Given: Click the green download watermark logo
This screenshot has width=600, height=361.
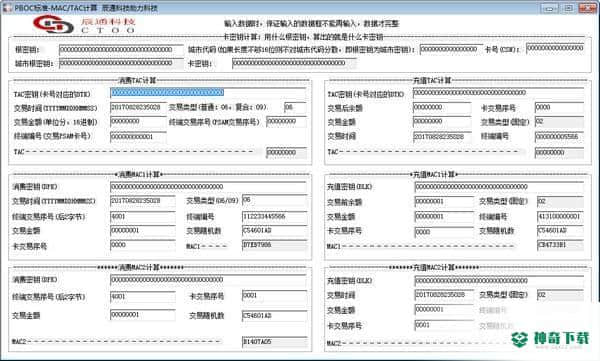Looking at the screenshot, I should 549,339.
